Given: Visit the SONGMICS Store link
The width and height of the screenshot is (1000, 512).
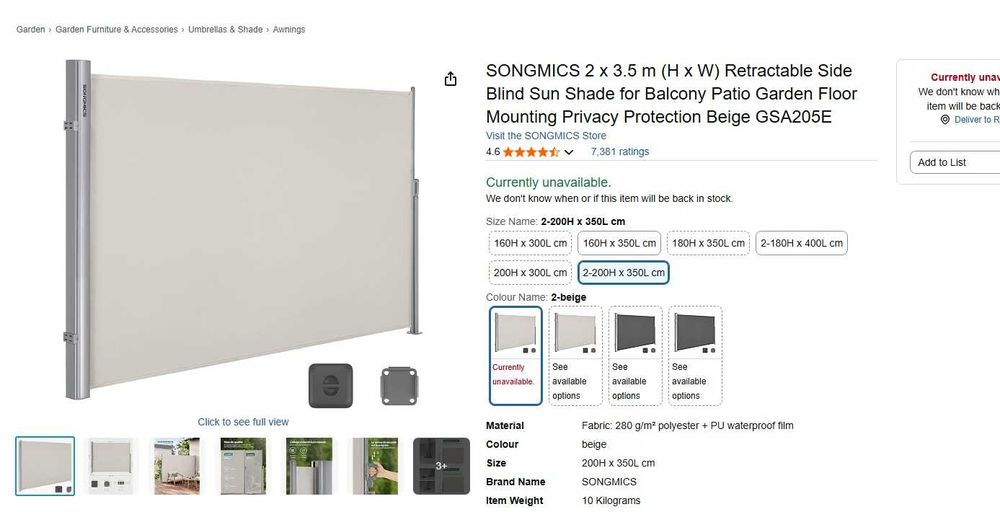Looking at the screenshot, I should tap(546, 136).
